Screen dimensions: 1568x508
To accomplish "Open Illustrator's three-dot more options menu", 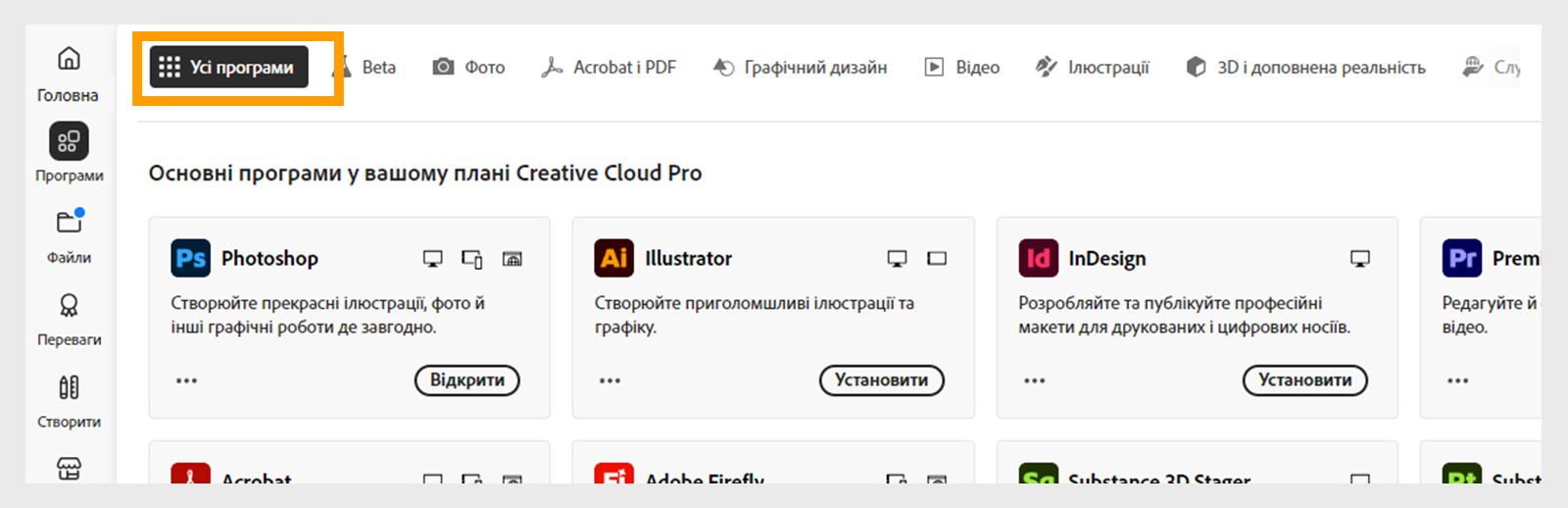I will tap(610, 381).
